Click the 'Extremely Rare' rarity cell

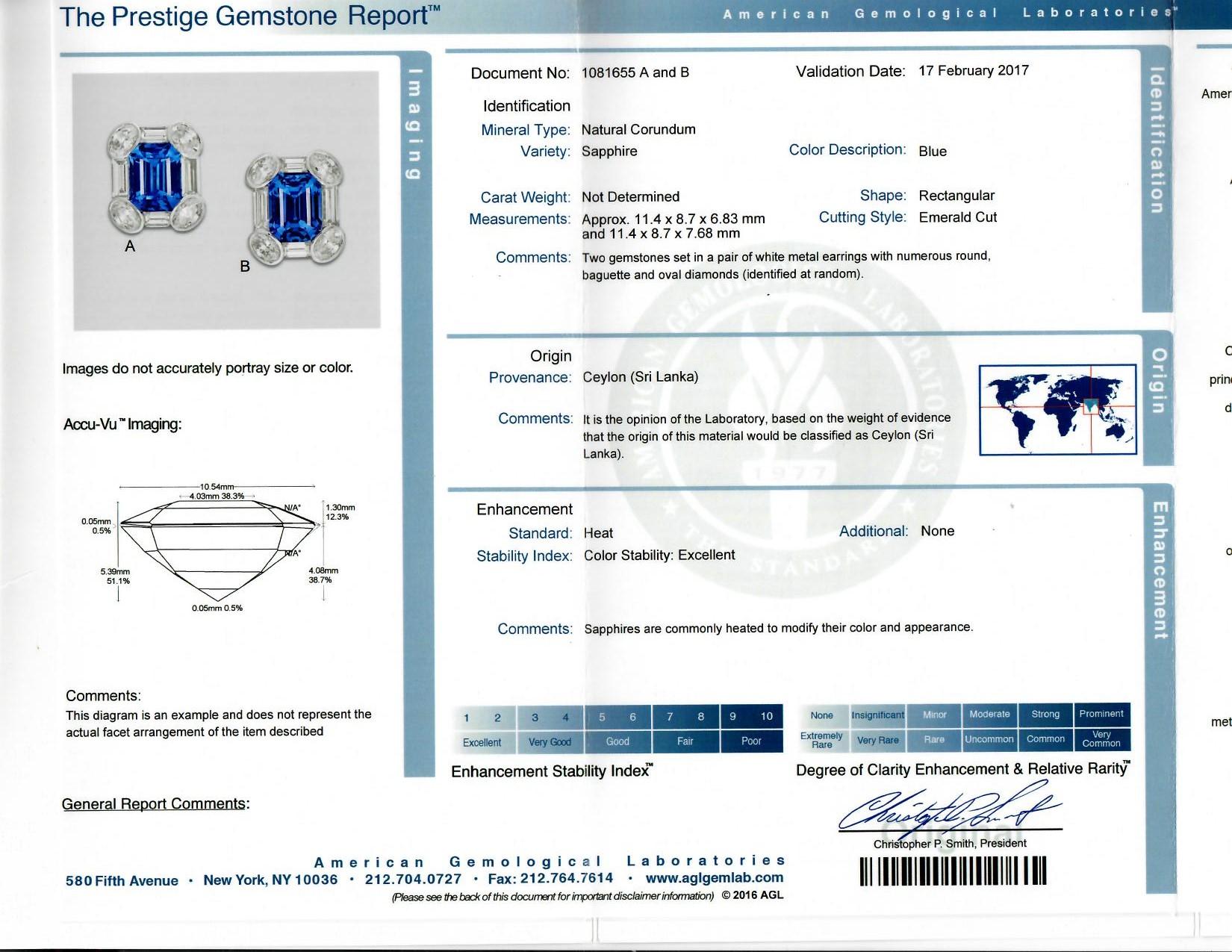pos(822,740)
